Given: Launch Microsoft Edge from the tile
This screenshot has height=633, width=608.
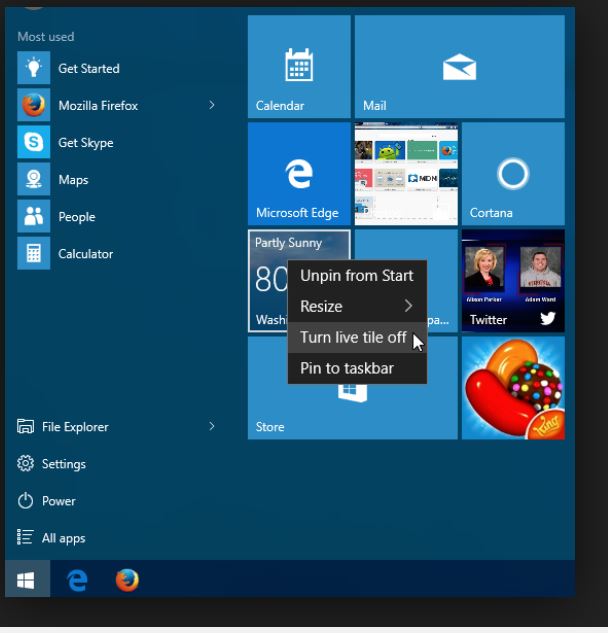Looking at the screenshot, I should pos(299,174).
